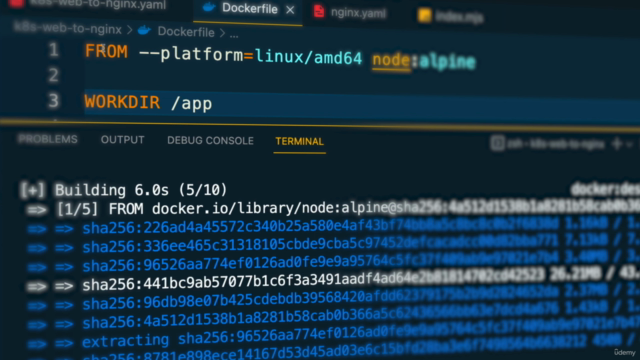640x360 pixels.
Task: Select k8s-web-to-nginx folder in breadcrumb
Action: coord(68,29)
